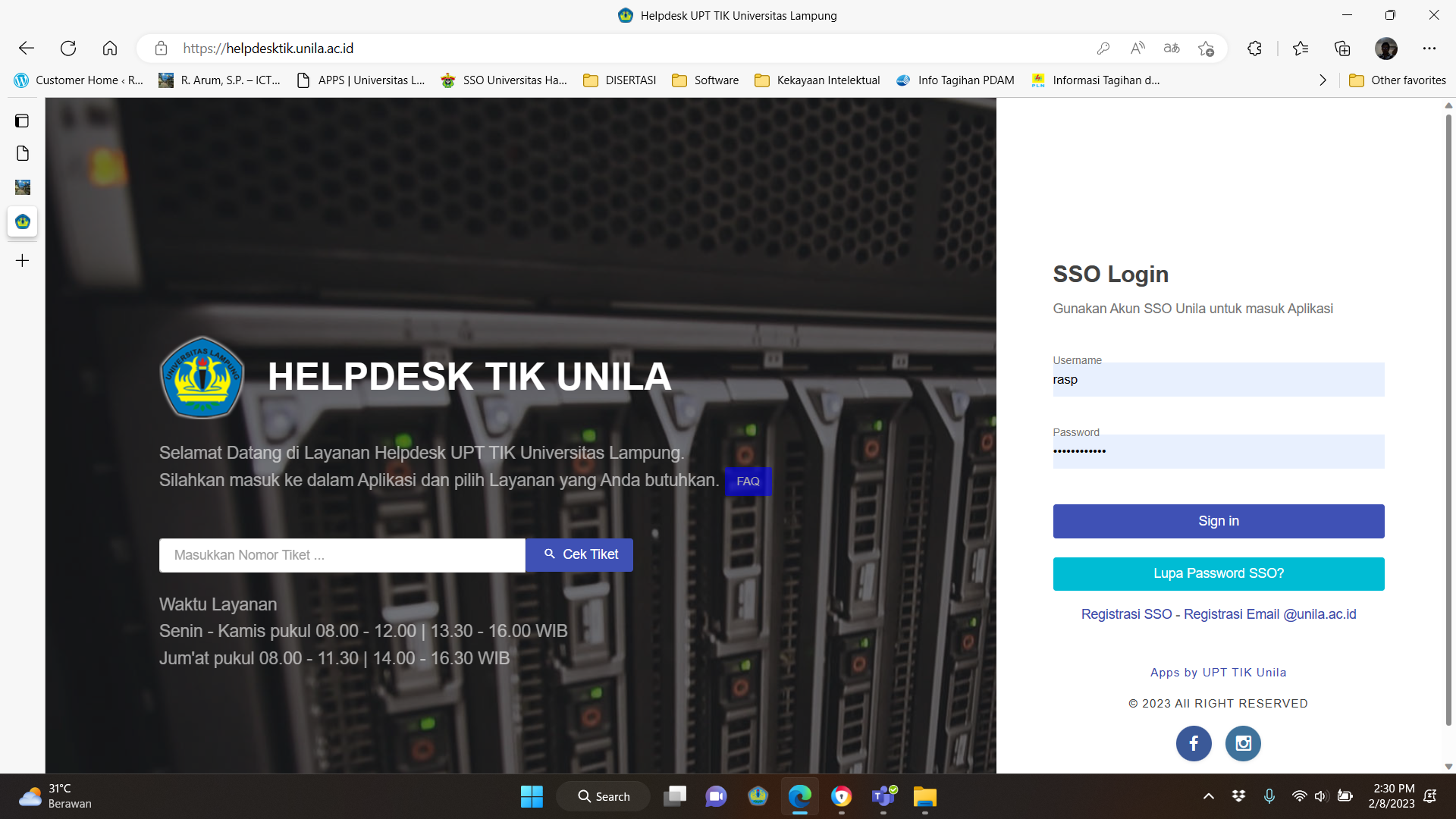The height and width of the screenshot is (819, 1456).
Task: Click the Lupa Password SSO button
Action: coord(1218,573)
